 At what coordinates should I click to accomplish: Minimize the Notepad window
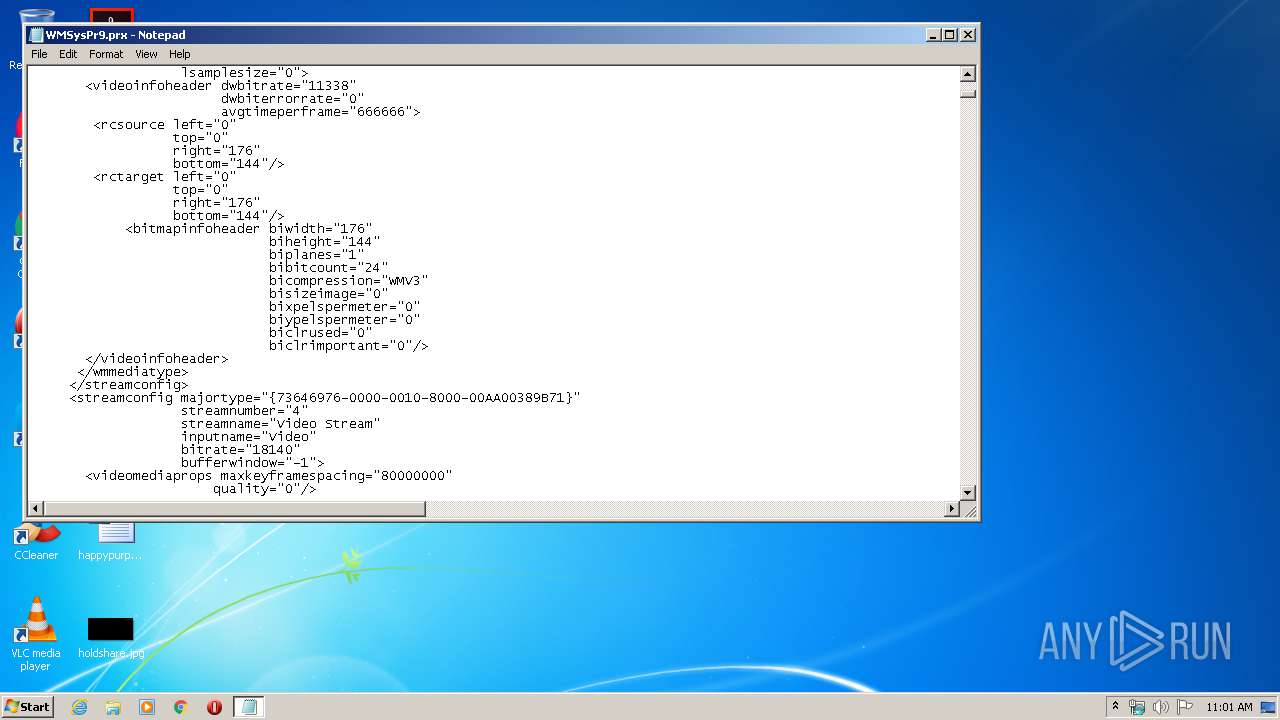point(933,34)
